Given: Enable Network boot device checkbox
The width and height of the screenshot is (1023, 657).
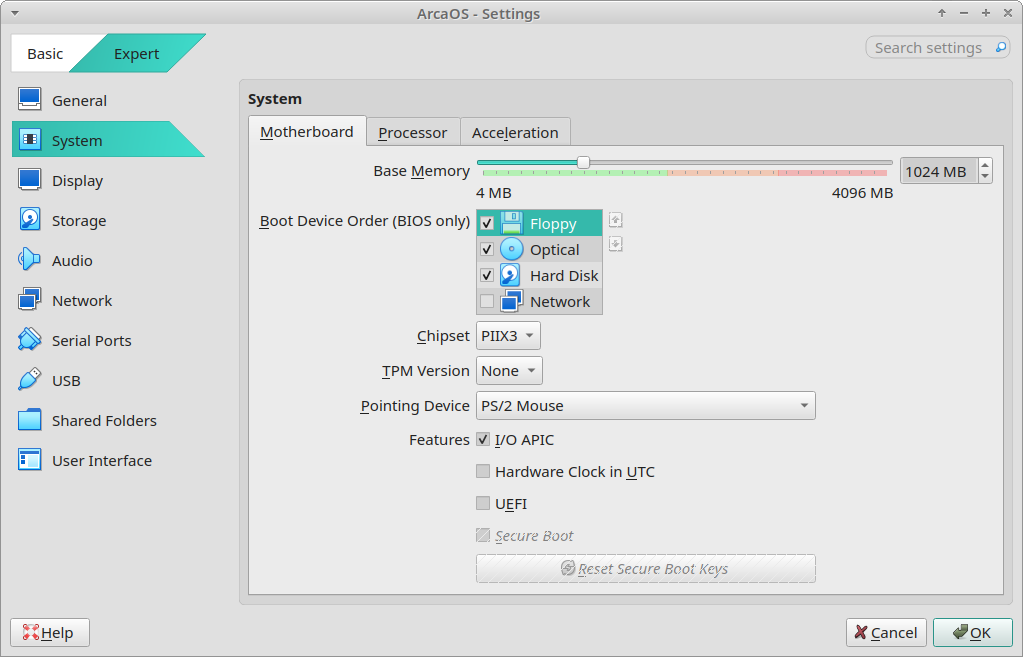Looking at the screenshot, I should coord(487,301).
